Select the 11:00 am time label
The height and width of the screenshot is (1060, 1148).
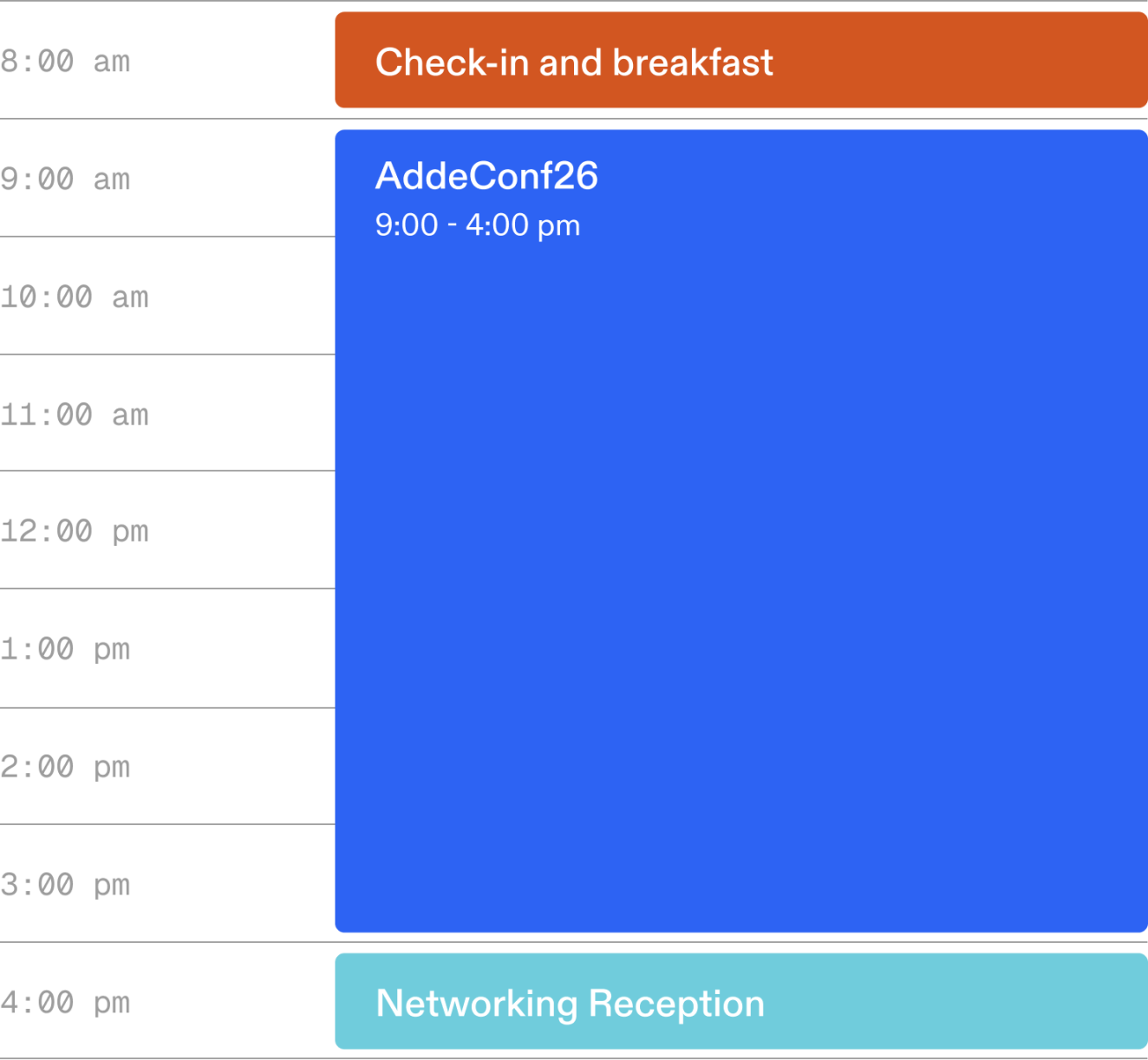(x=75, y=415)
